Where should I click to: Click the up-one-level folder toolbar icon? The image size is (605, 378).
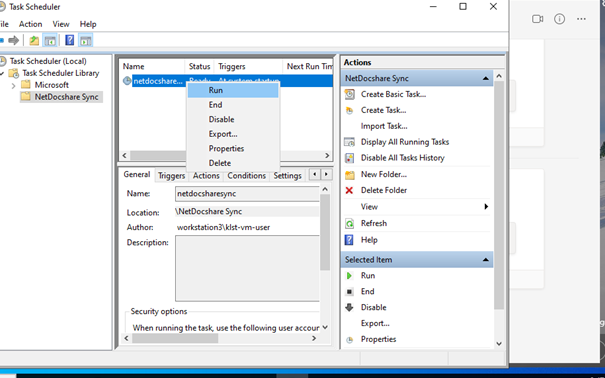[x=34, y=40]
